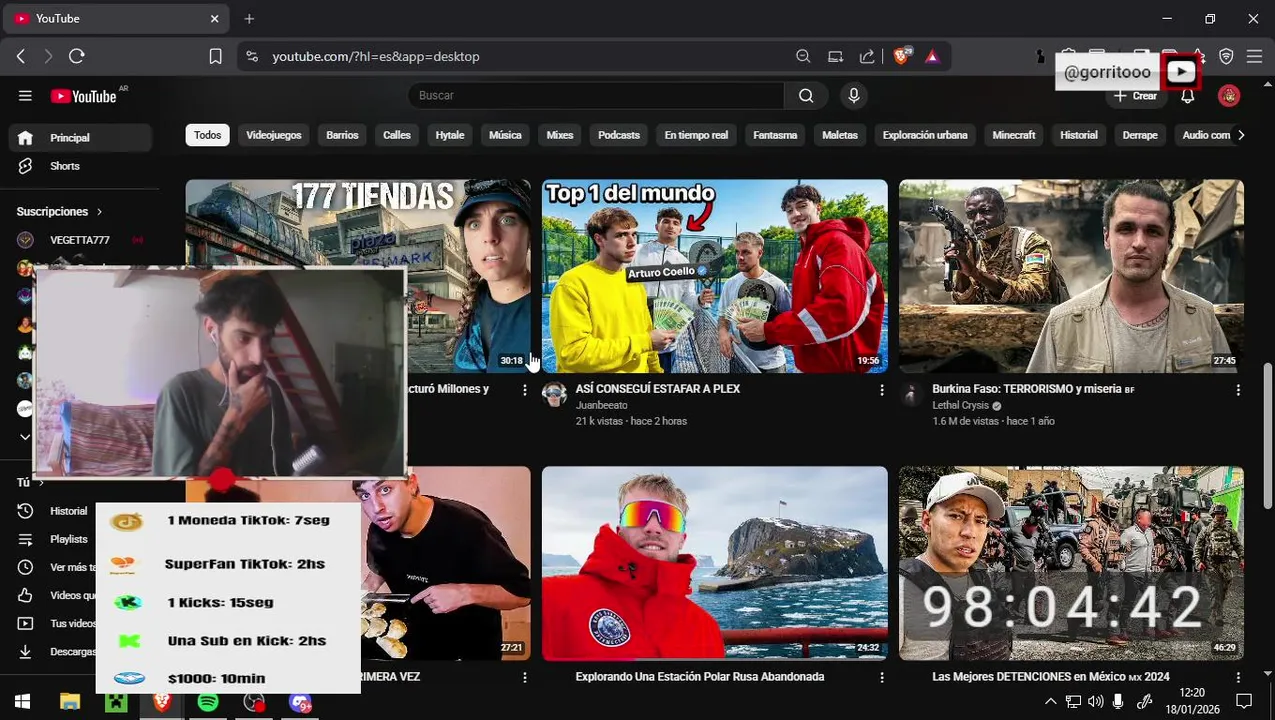Screen dimensions: 1275x720
Task: Bookmark this page with the bookmark icon
Action: 215,57
